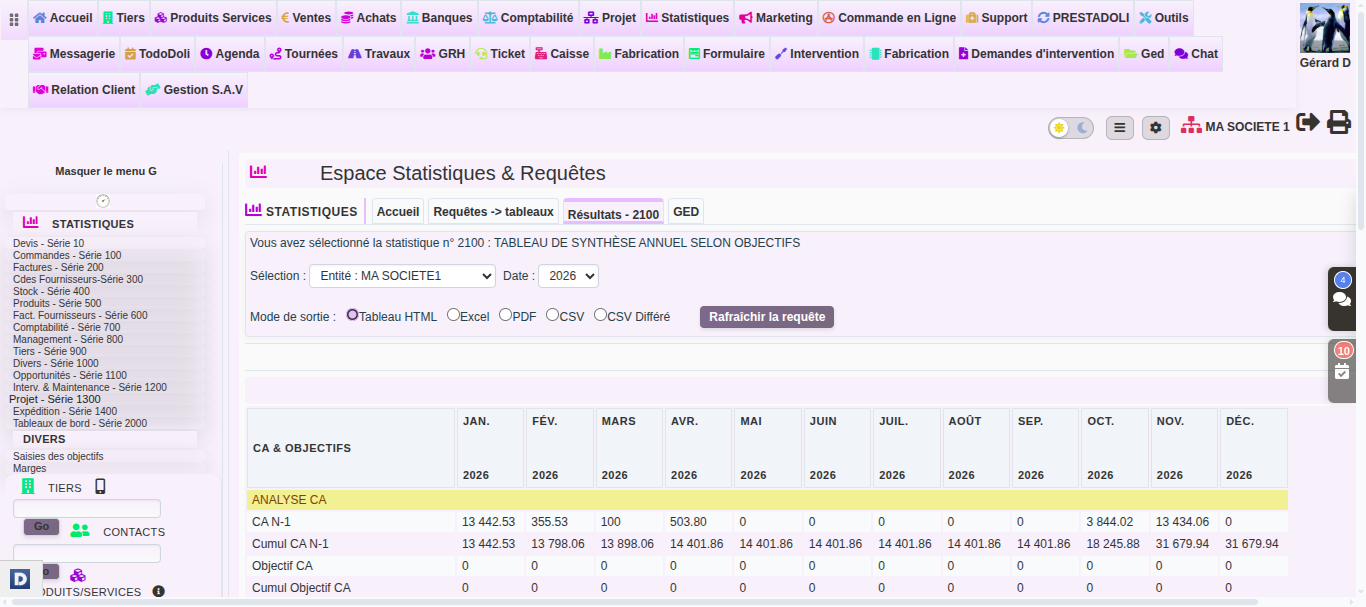1366x607 pixels.
Task: Open Factures - Série 200 statistics
Action: pyautogui.click(x=58, y=267)
